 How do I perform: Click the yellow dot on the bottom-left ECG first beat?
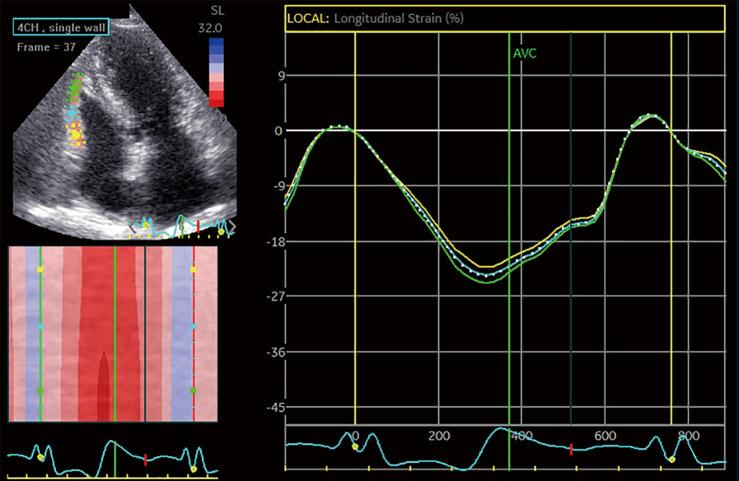point(40,457)
